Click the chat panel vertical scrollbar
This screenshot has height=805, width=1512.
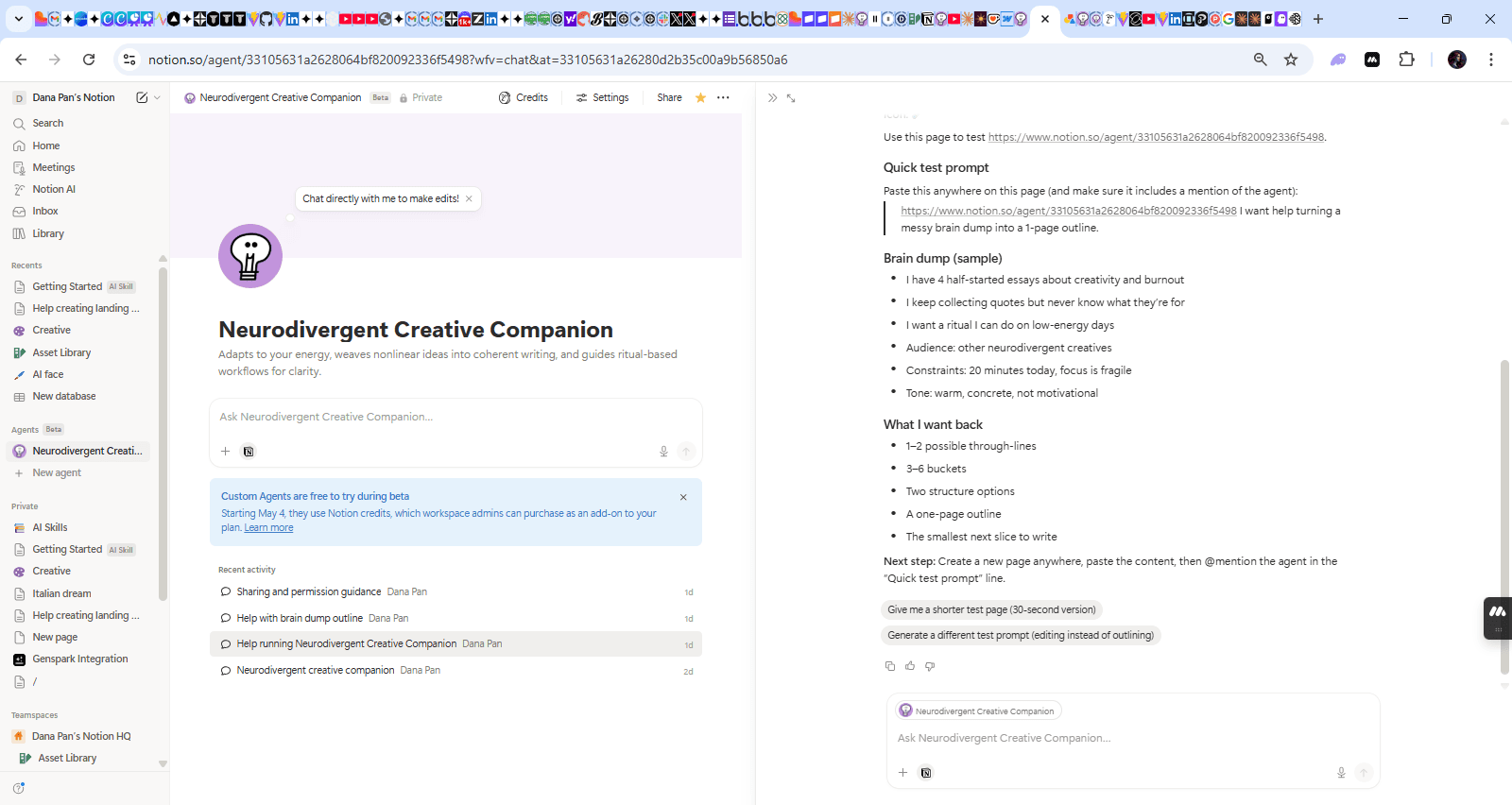[1504, 516]
